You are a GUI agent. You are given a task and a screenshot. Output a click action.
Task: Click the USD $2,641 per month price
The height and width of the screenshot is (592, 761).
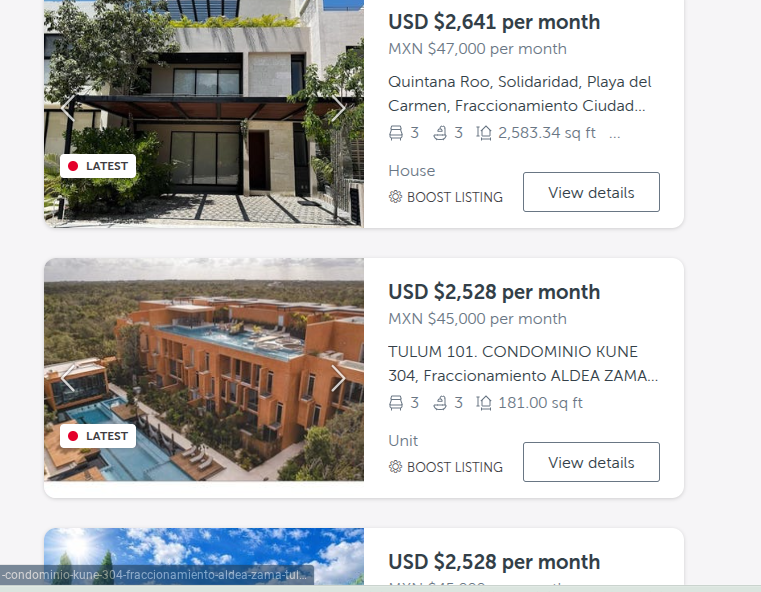[494, 22]
